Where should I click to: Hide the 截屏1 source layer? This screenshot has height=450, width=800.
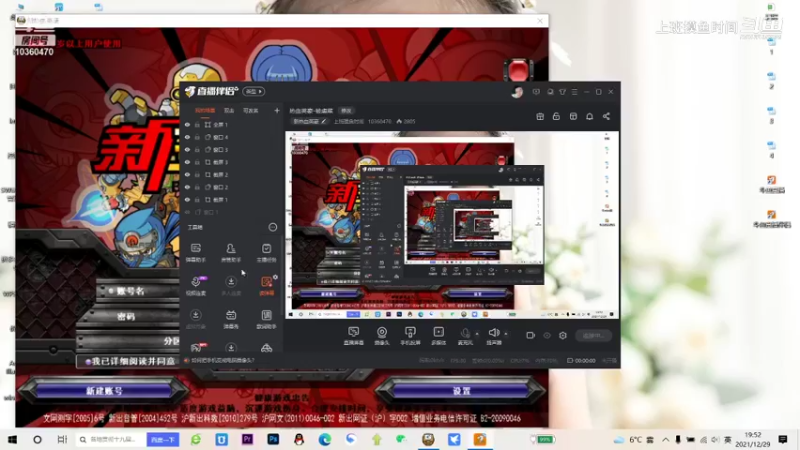tap(187, 199)
